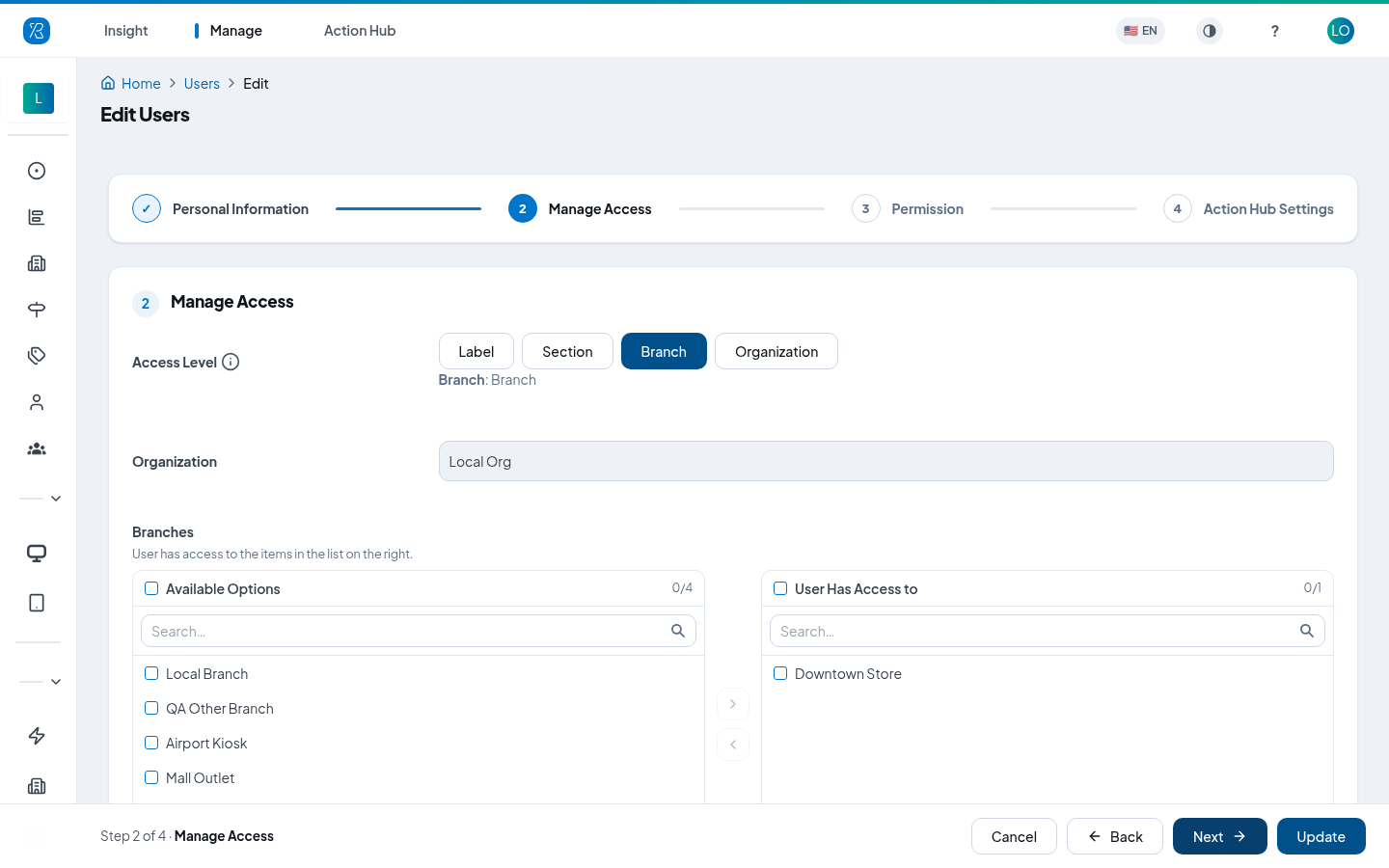The image size is (1389, 868).
Task: Select the Section access level
Action: click(x=567, y=351)
